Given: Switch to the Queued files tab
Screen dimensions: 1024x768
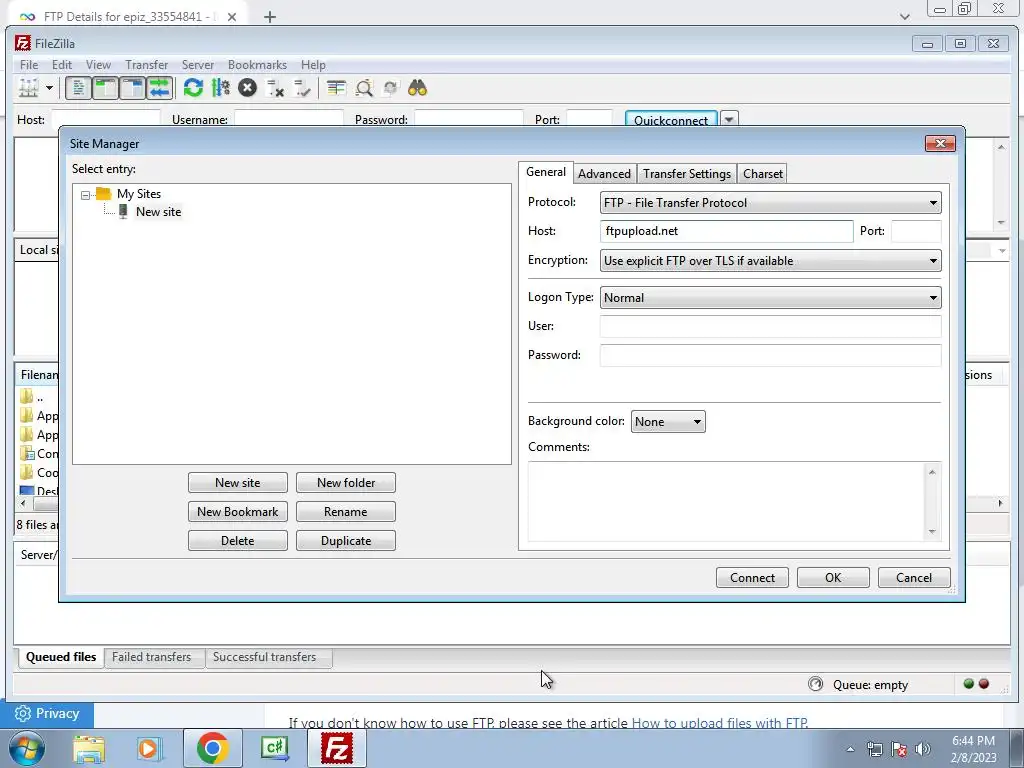Looking at the screenshot, I should tap(61, 657).
